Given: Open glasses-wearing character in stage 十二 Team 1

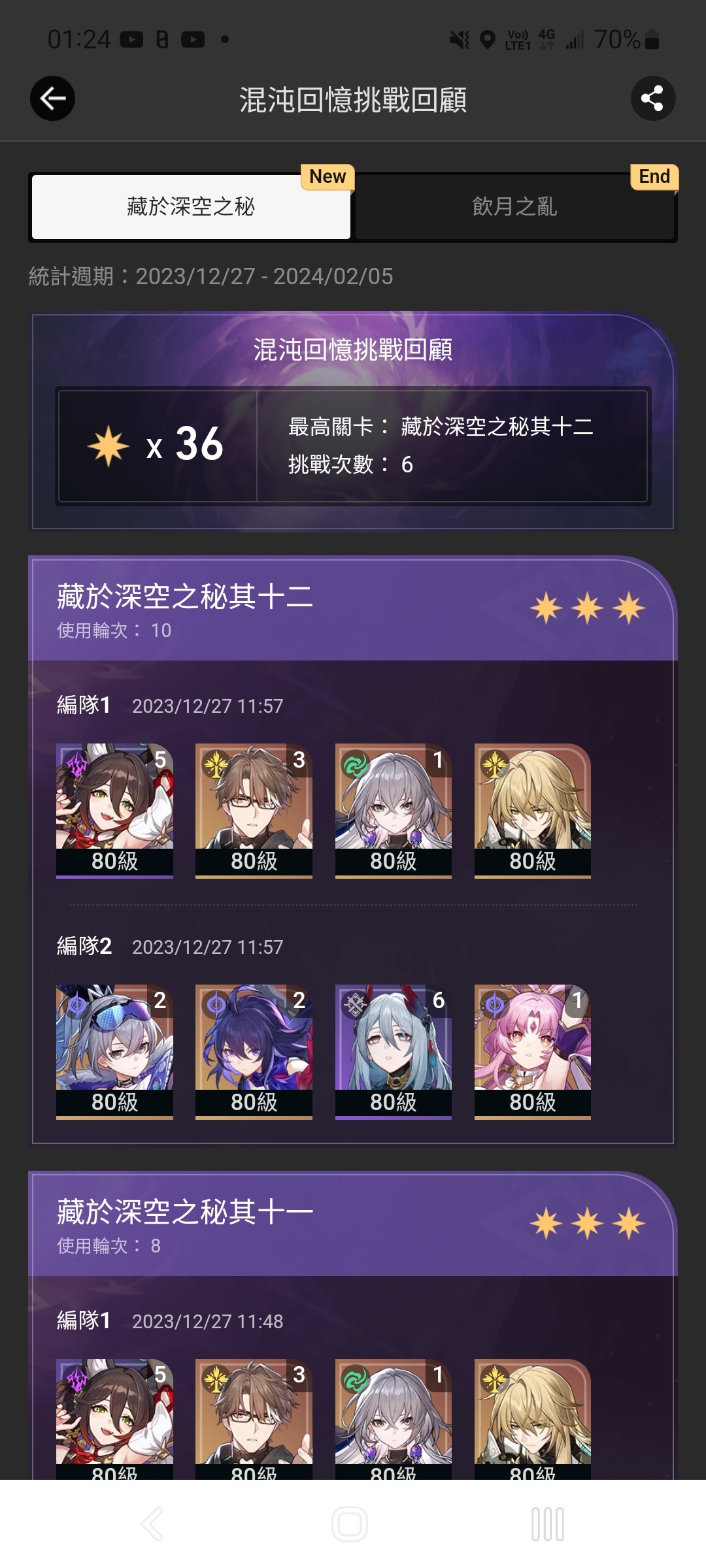Looking at the screenshot, I should coord(254,811).
